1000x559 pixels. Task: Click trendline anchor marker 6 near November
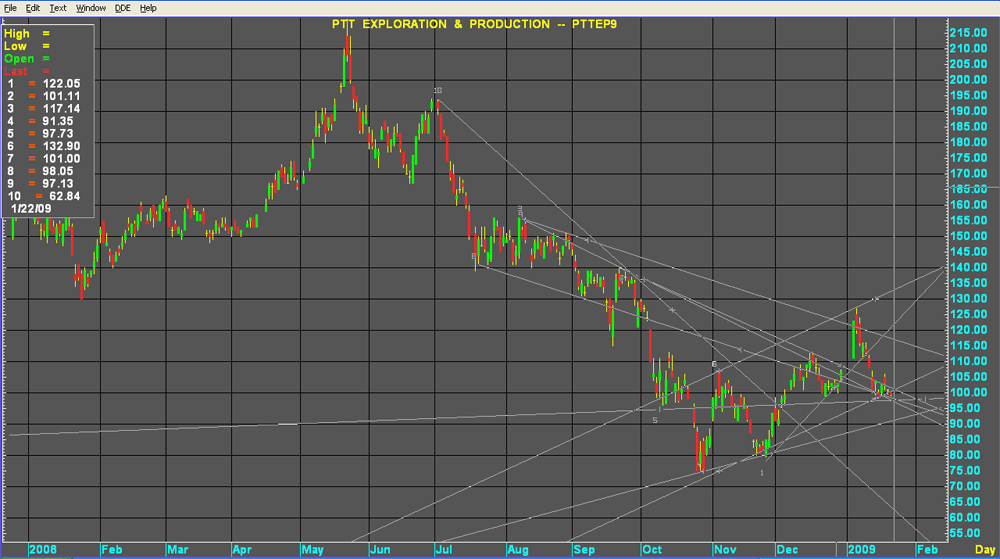click(714, 364)
